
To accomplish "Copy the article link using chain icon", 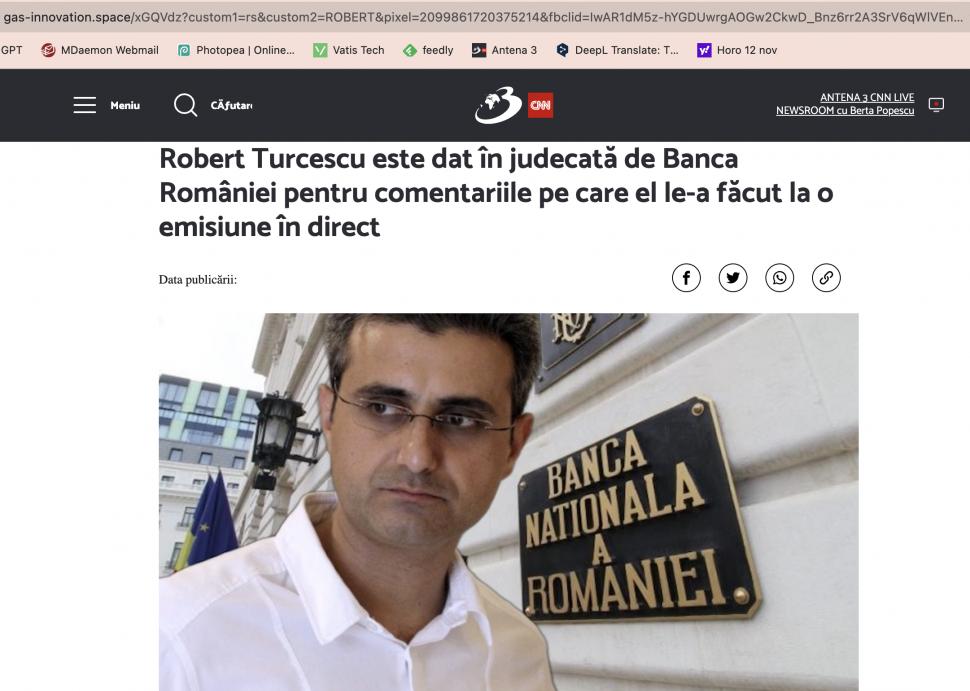I will (824, 277).
